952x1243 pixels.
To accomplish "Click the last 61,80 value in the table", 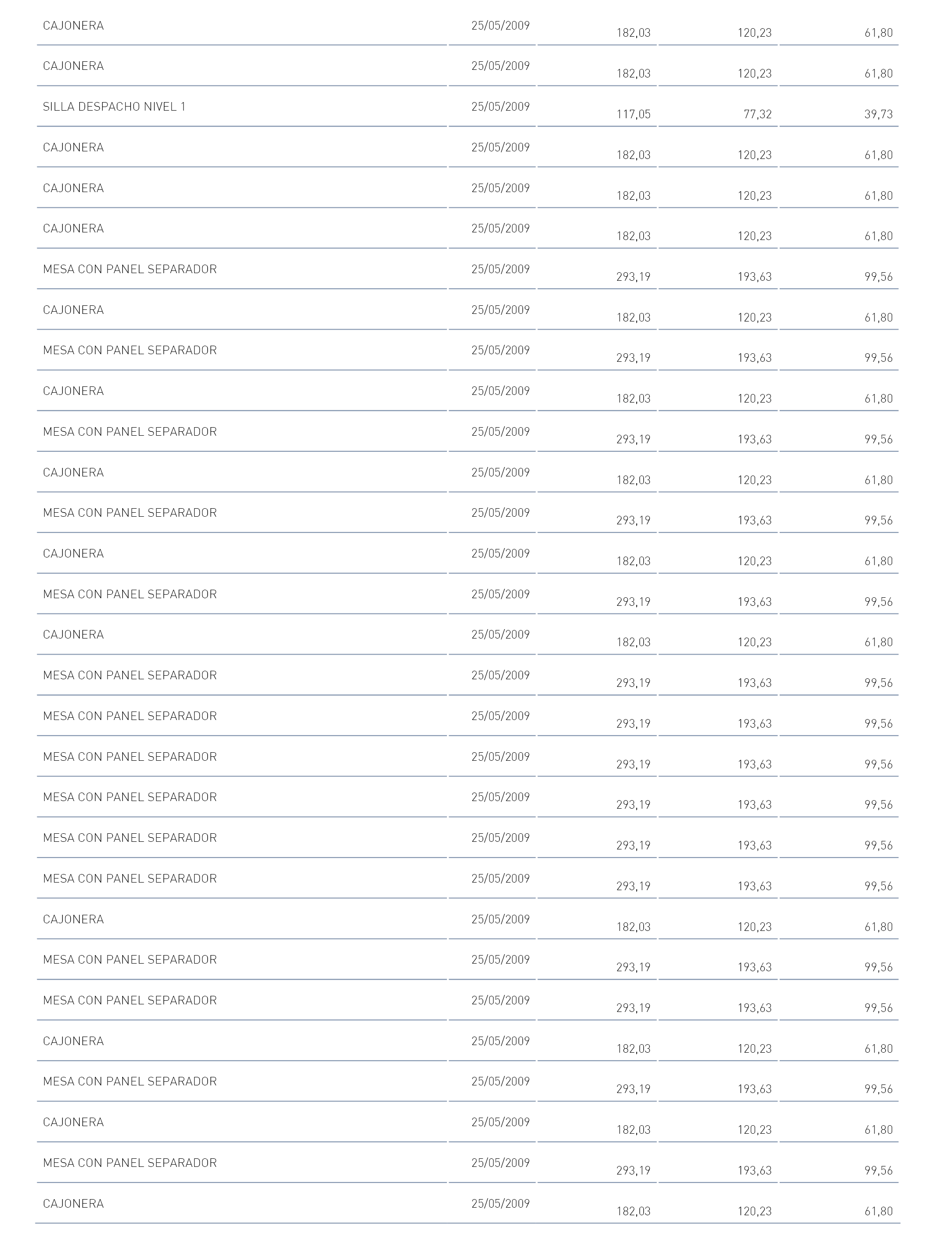I will [878, 1211].
